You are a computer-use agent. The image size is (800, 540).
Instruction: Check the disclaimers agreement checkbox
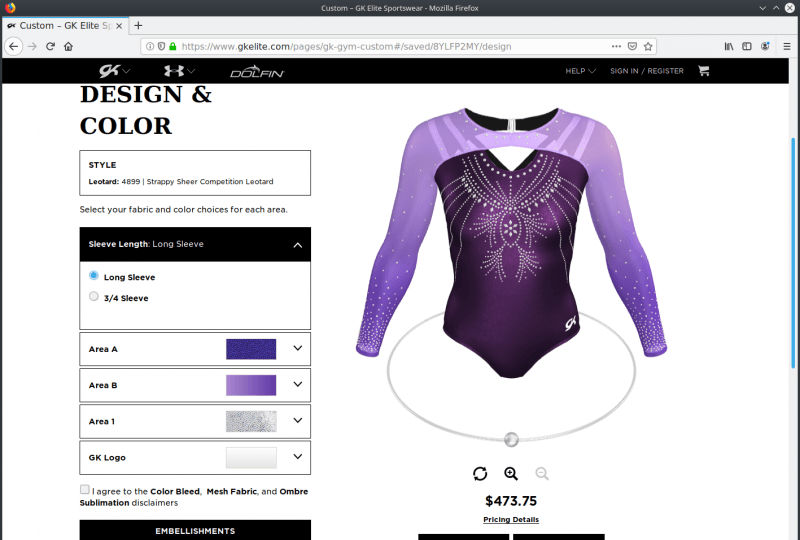pos(85,489)
